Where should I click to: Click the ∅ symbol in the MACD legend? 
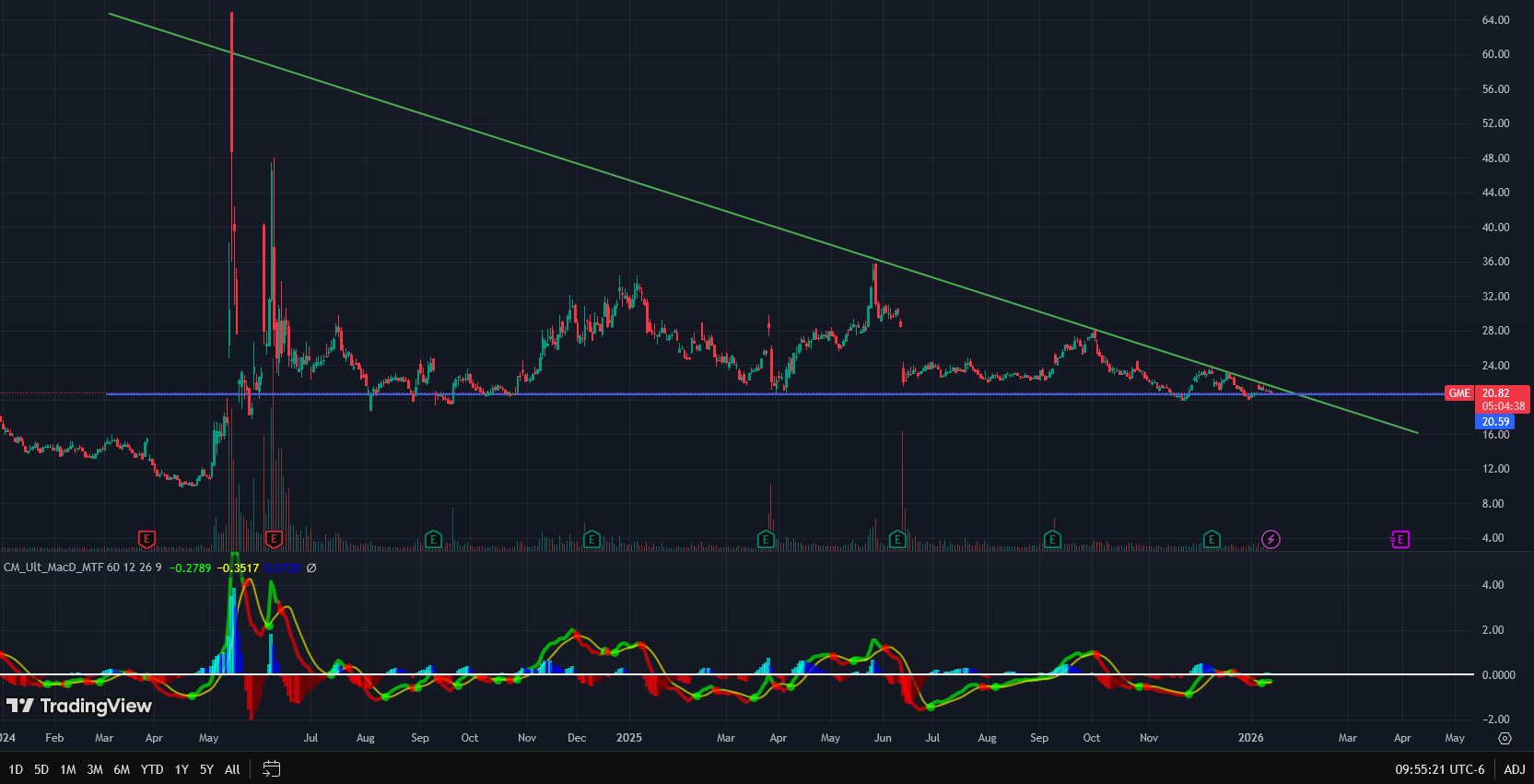[x=311, y=568]
